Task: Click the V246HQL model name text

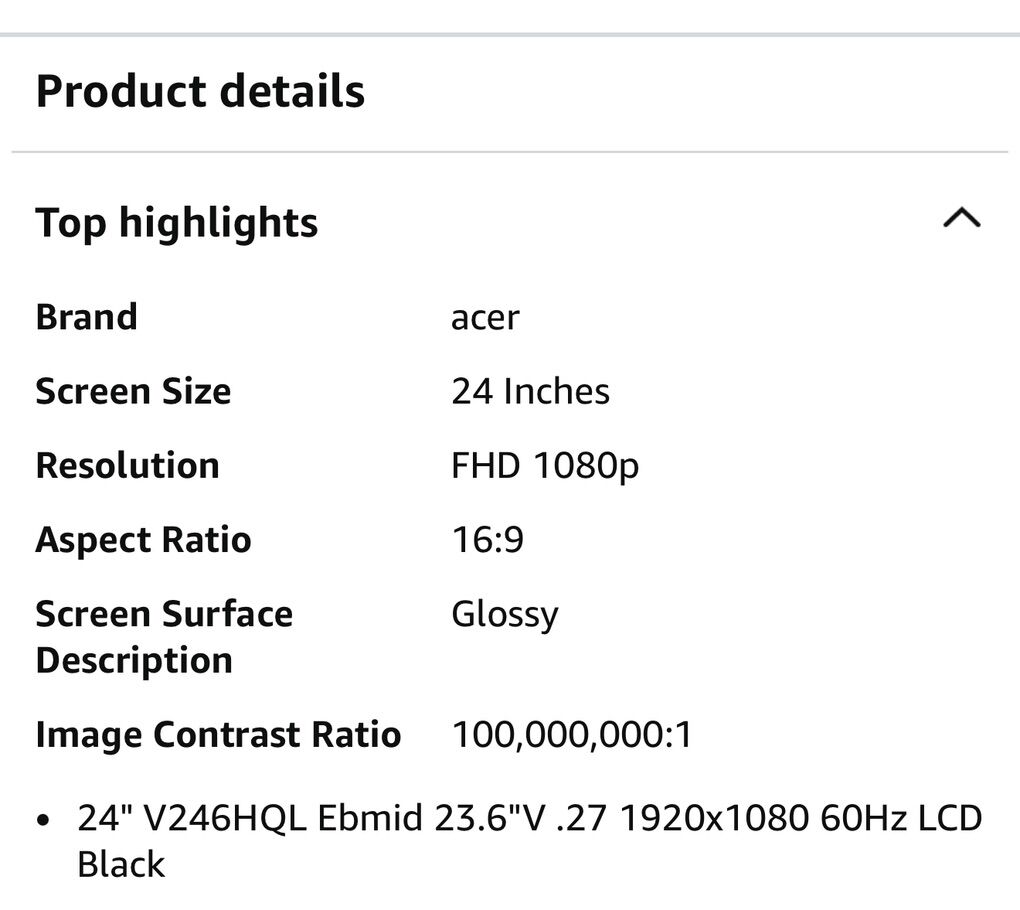Action: 226,818
